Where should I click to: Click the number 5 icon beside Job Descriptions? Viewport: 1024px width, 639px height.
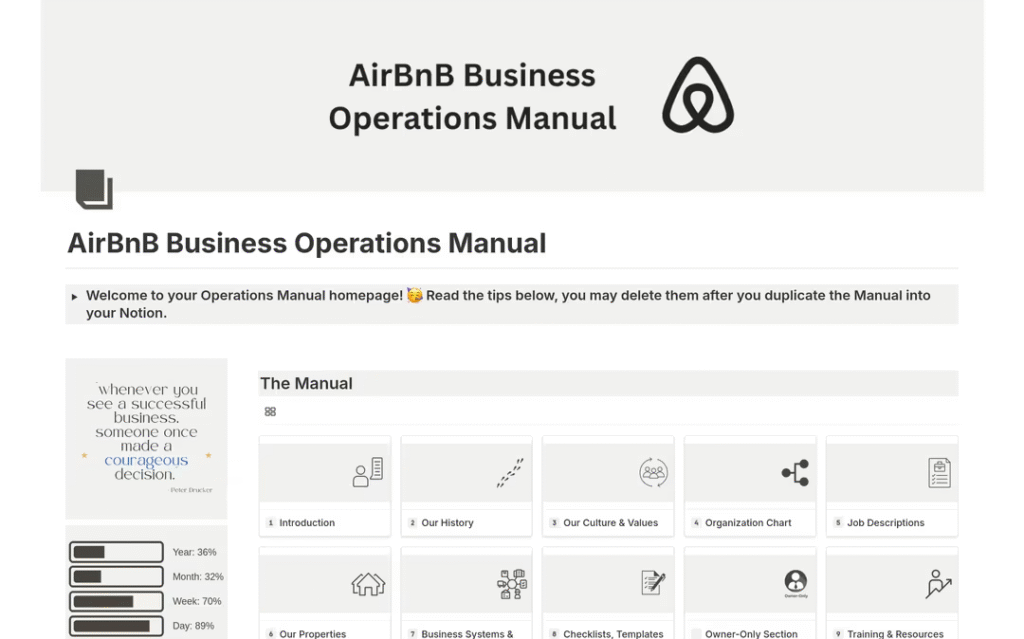[838, 523]
